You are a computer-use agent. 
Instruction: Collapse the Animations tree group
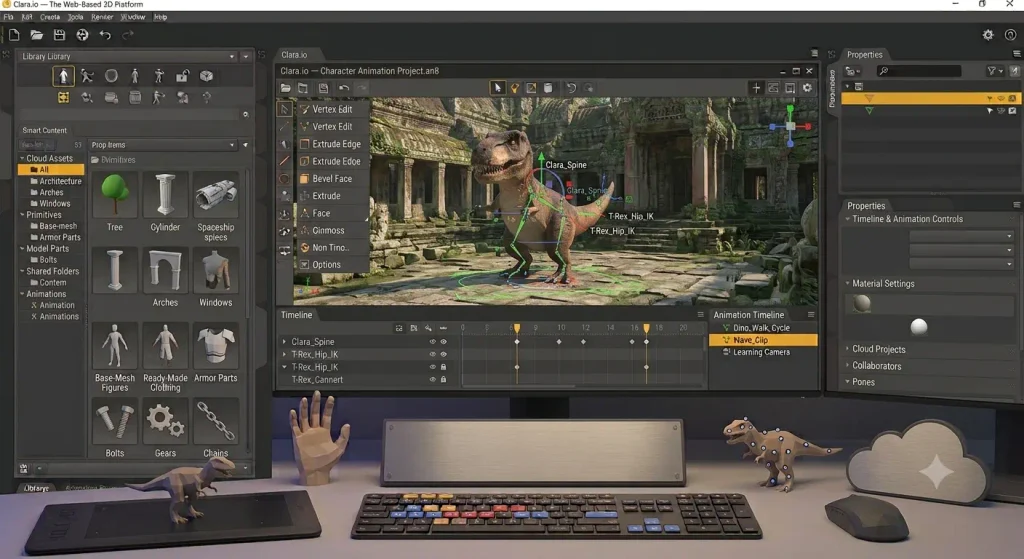pyautogui.click(x=22, y=294)
